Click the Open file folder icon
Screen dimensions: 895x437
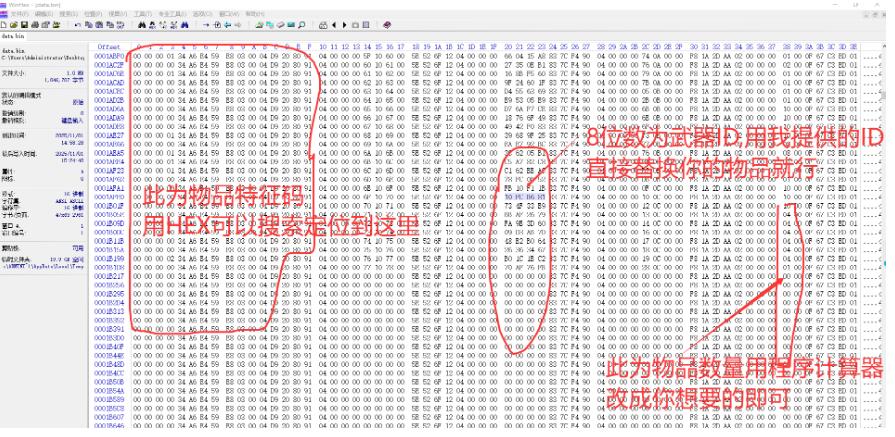pos(13,25)
